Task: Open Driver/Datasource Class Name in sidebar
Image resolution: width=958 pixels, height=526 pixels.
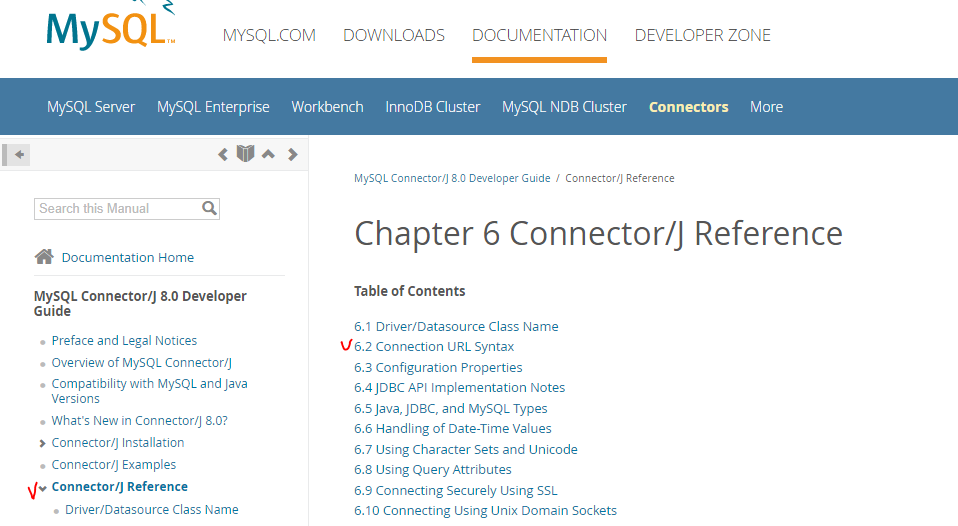Action: [x=152, y=510]
